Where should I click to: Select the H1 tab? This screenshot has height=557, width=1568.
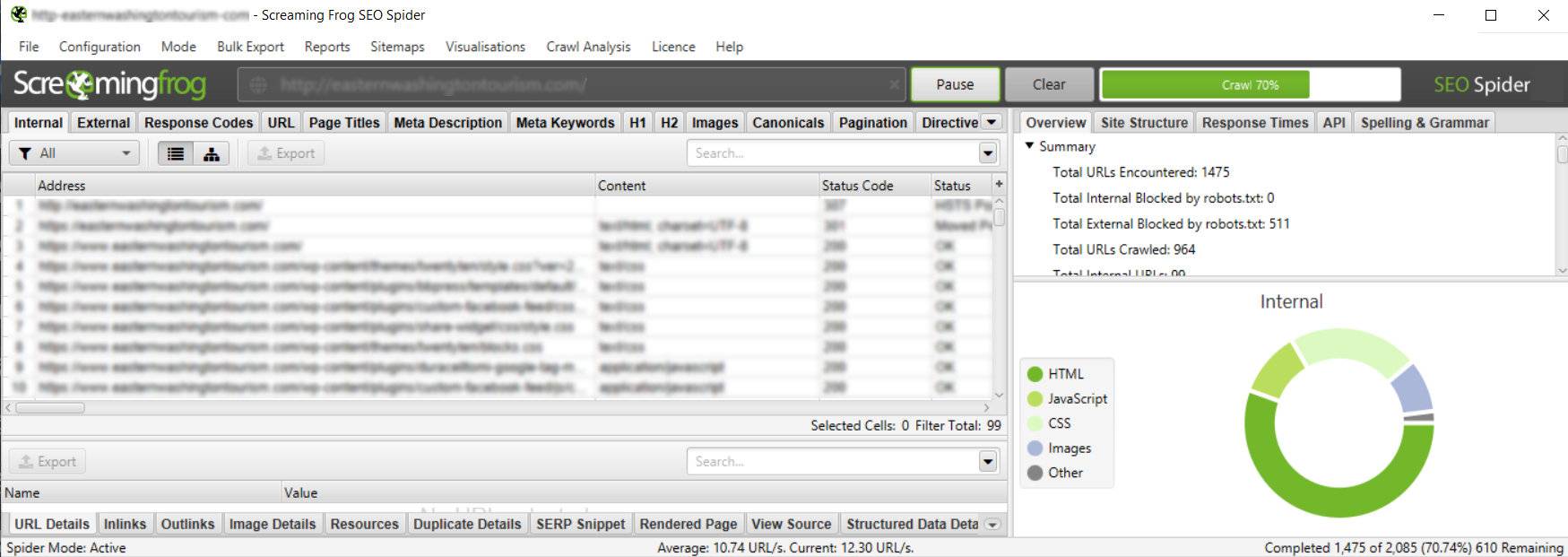(637, 122)
